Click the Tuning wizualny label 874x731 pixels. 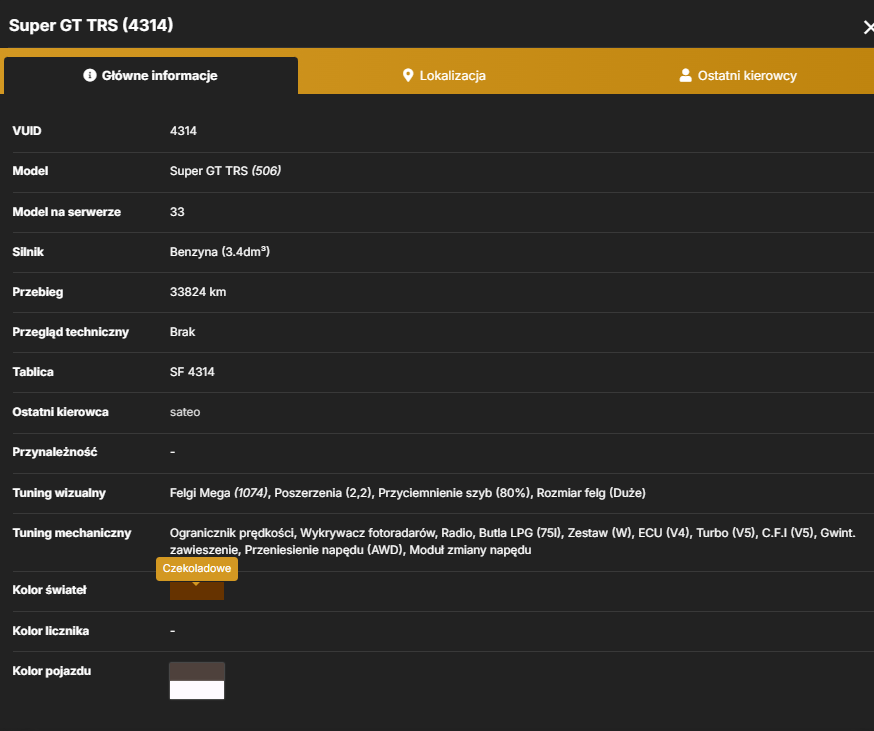(x=59, y=493)
